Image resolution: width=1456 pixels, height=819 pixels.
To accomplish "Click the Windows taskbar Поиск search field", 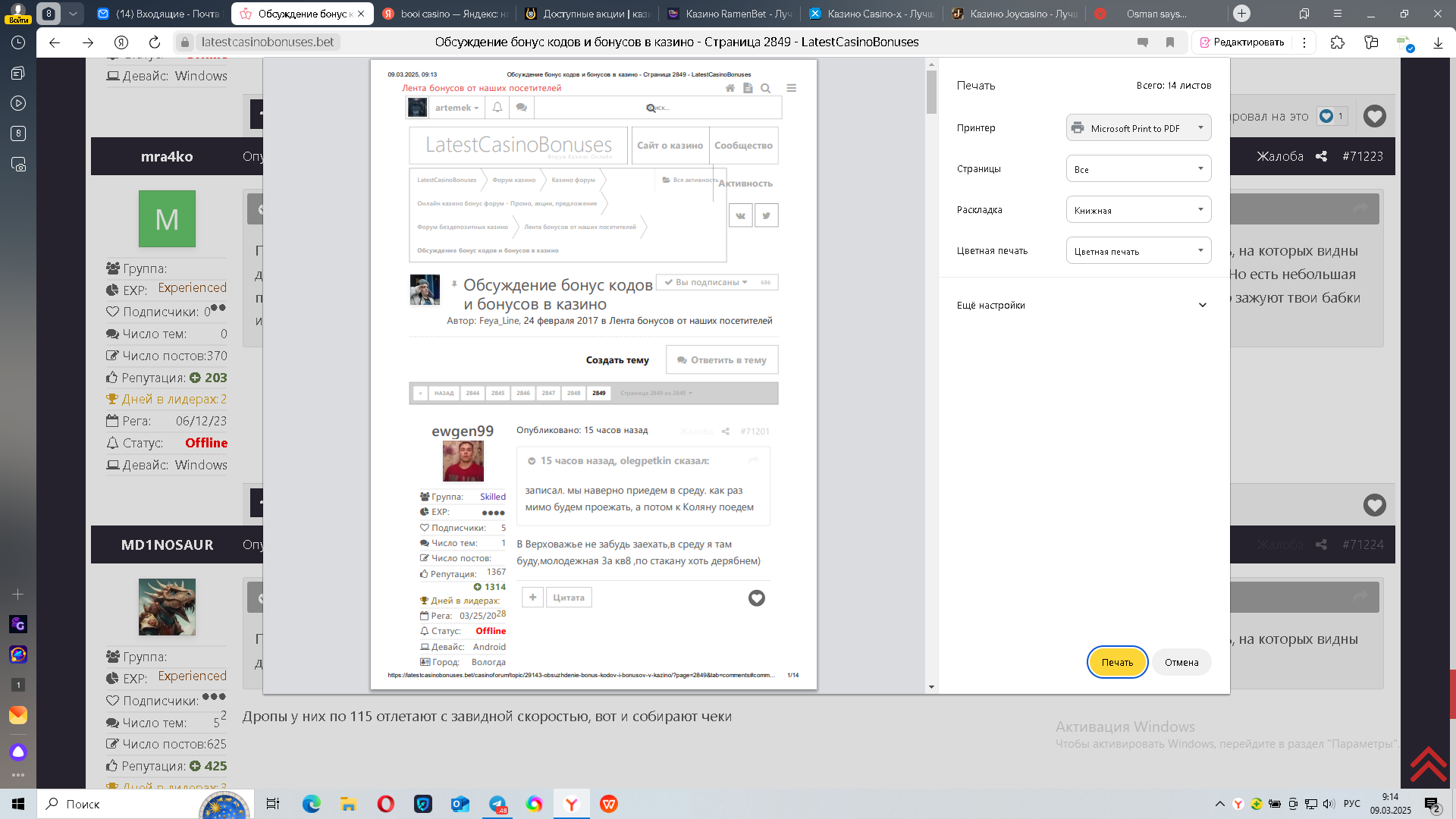I will point(114,804).
